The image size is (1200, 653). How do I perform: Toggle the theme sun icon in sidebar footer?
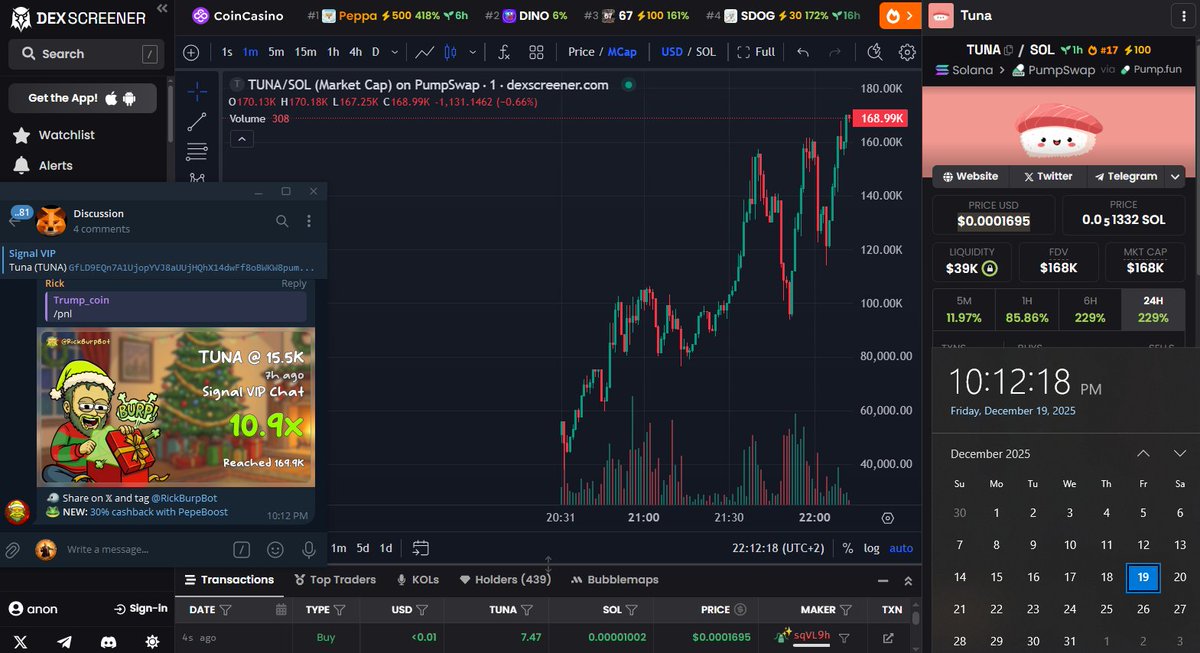152,641
